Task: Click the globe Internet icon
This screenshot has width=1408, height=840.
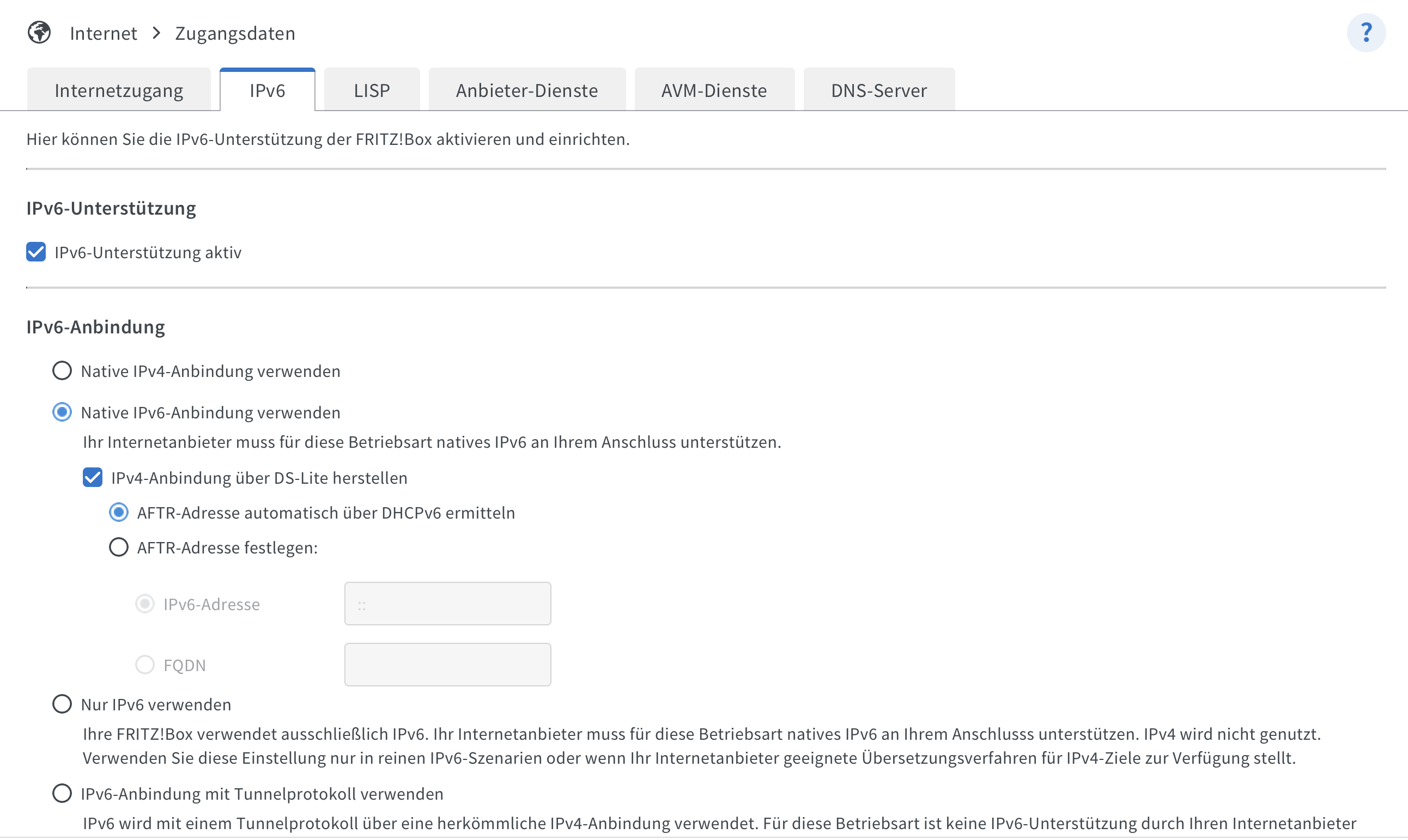Action: pyautogui.click(x=39, y=32)
